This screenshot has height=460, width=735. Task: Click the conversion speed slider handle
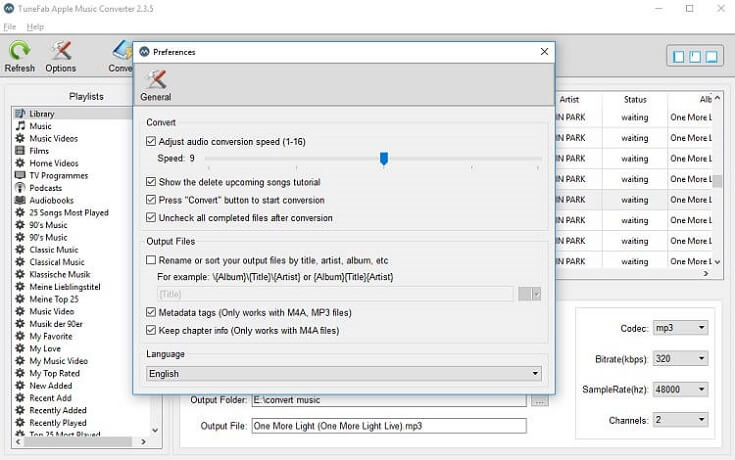click(x=383, y=158)
